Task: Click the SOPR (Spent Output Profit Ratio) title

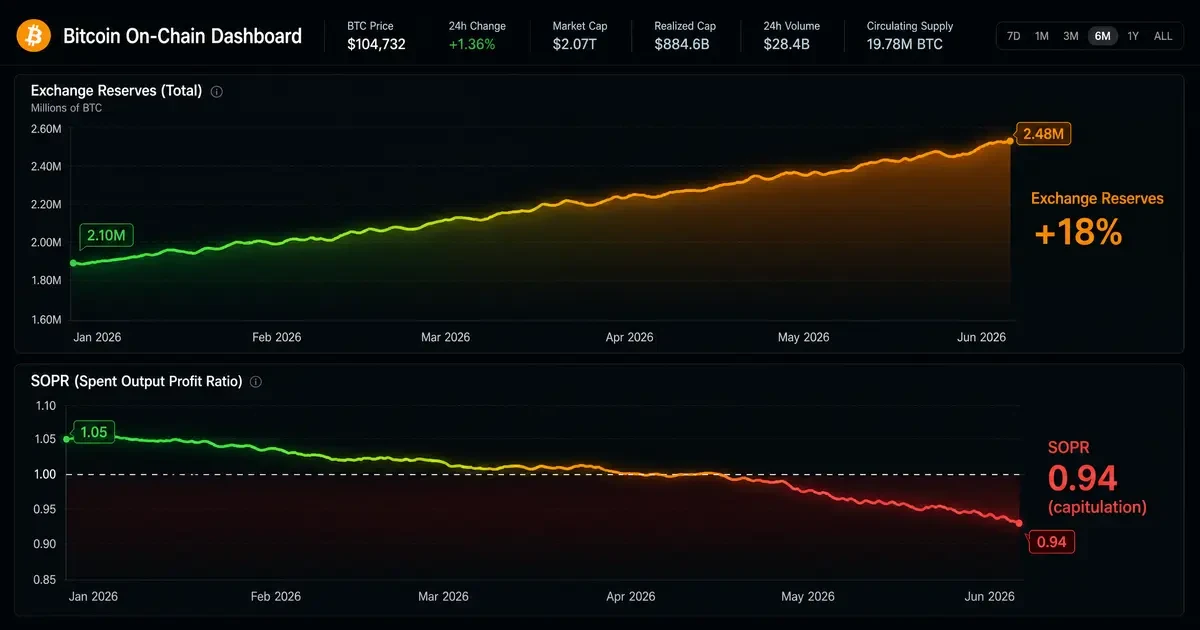Action: coord(137,382)
